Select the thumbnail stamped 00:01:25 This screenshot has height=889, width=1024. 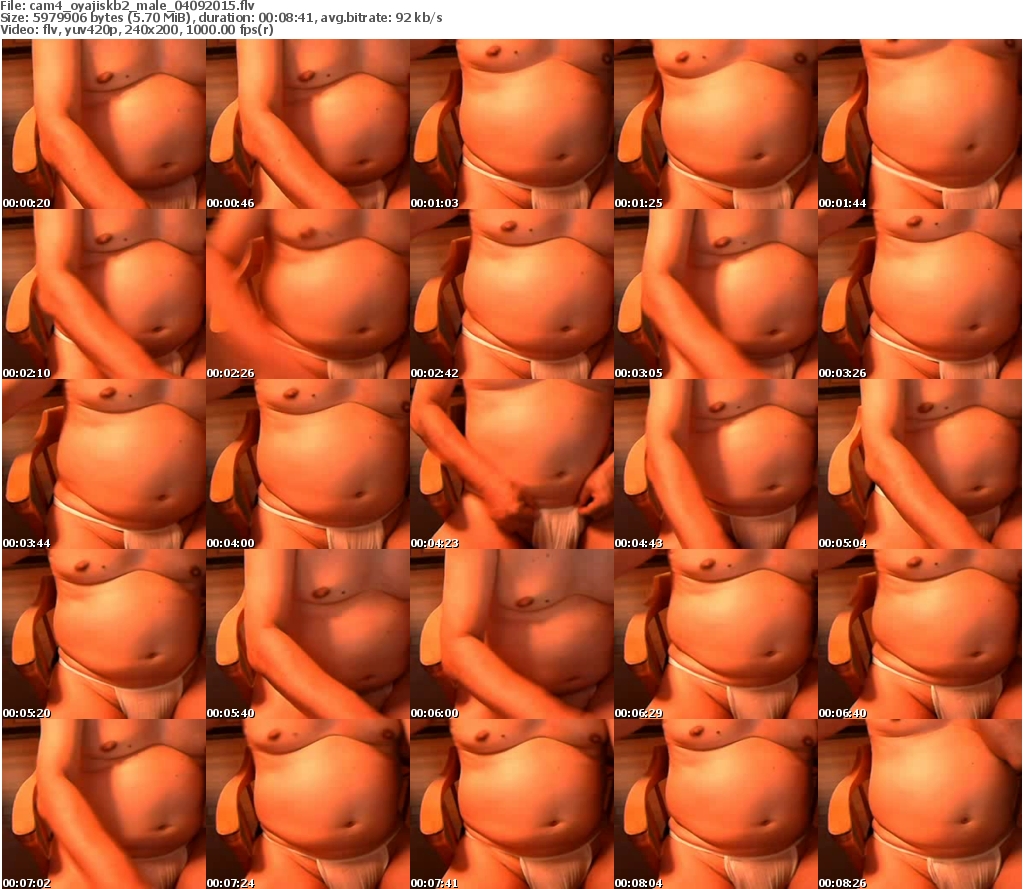pyautogui.click(x=716, y=124)
